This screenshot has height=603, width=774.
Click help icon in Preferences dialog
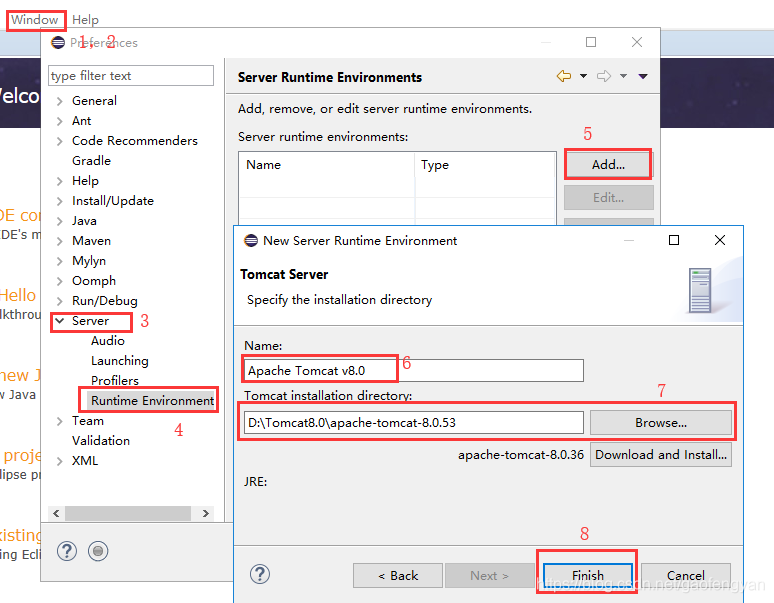click(67, 551)
